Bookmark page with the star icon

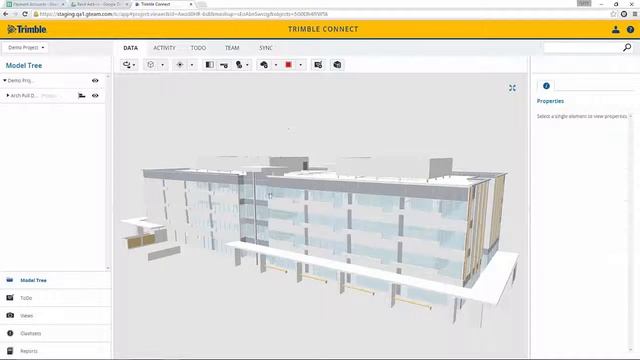pyautogui.click(x=613, y=14)
